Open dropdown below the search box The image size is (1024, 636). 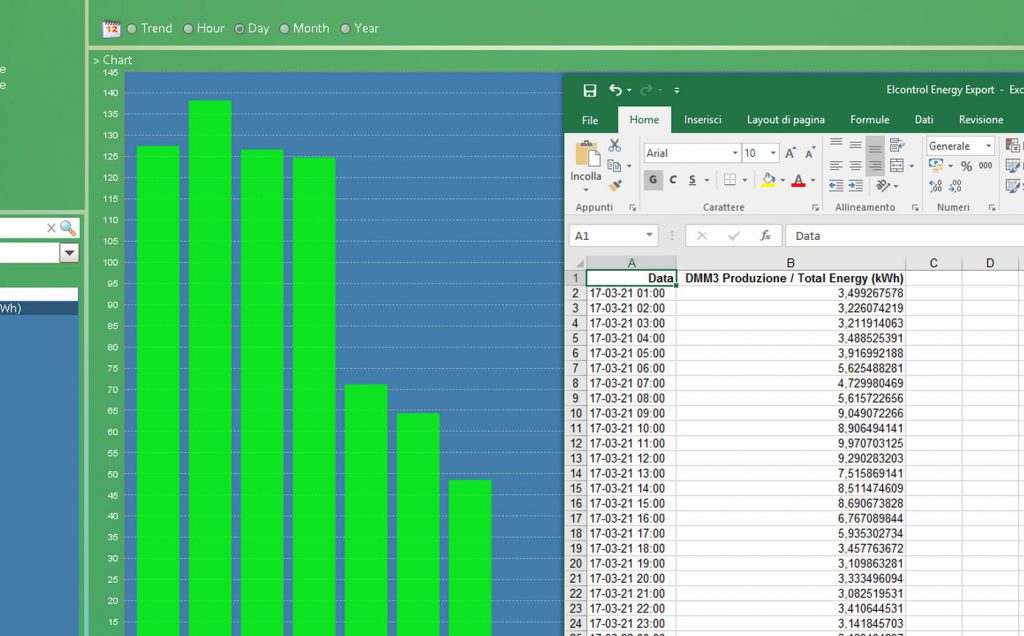click(x=69, y=253)
